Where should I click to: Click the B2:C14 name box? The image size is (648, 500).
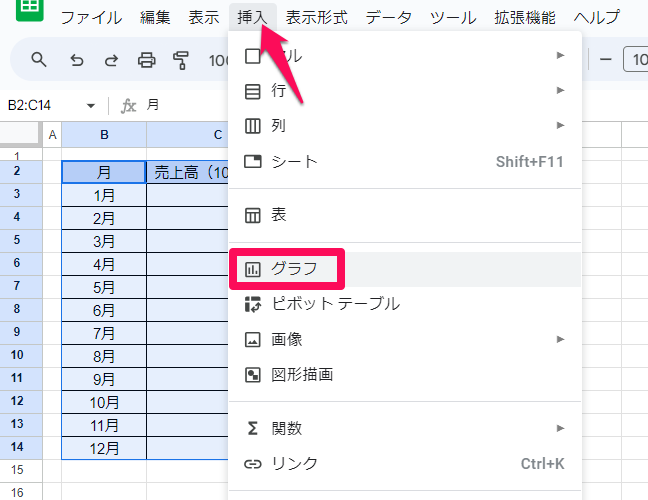click(29, 105)
